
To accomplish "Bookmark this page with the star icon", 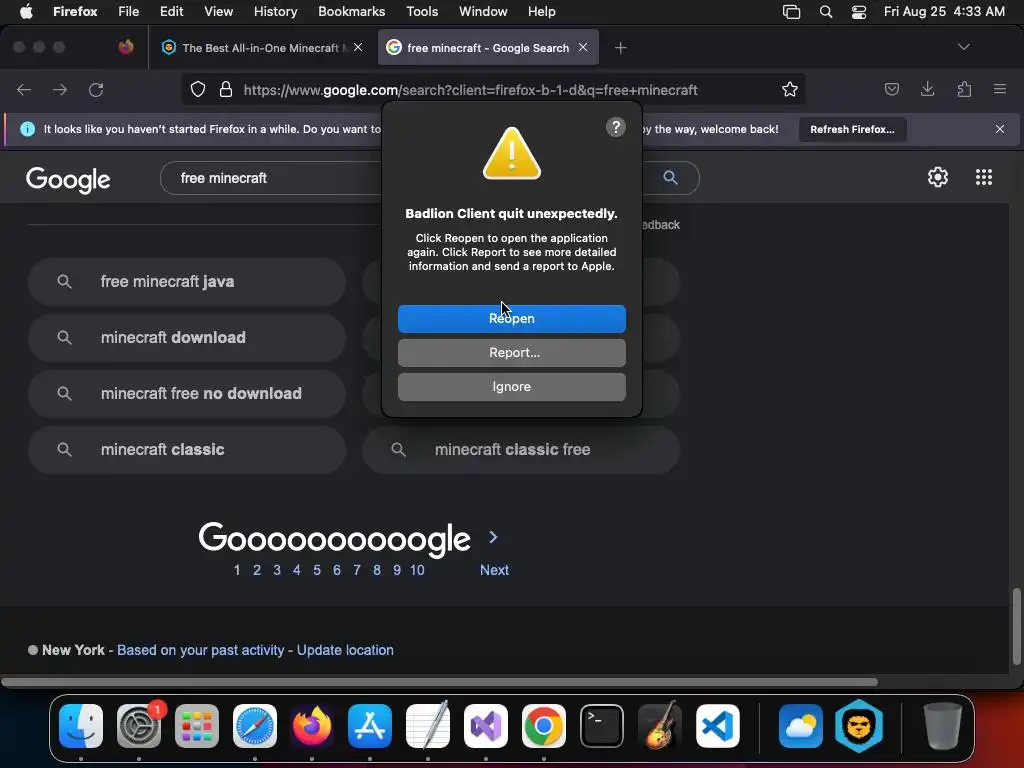I will click(x=790, y=89).
